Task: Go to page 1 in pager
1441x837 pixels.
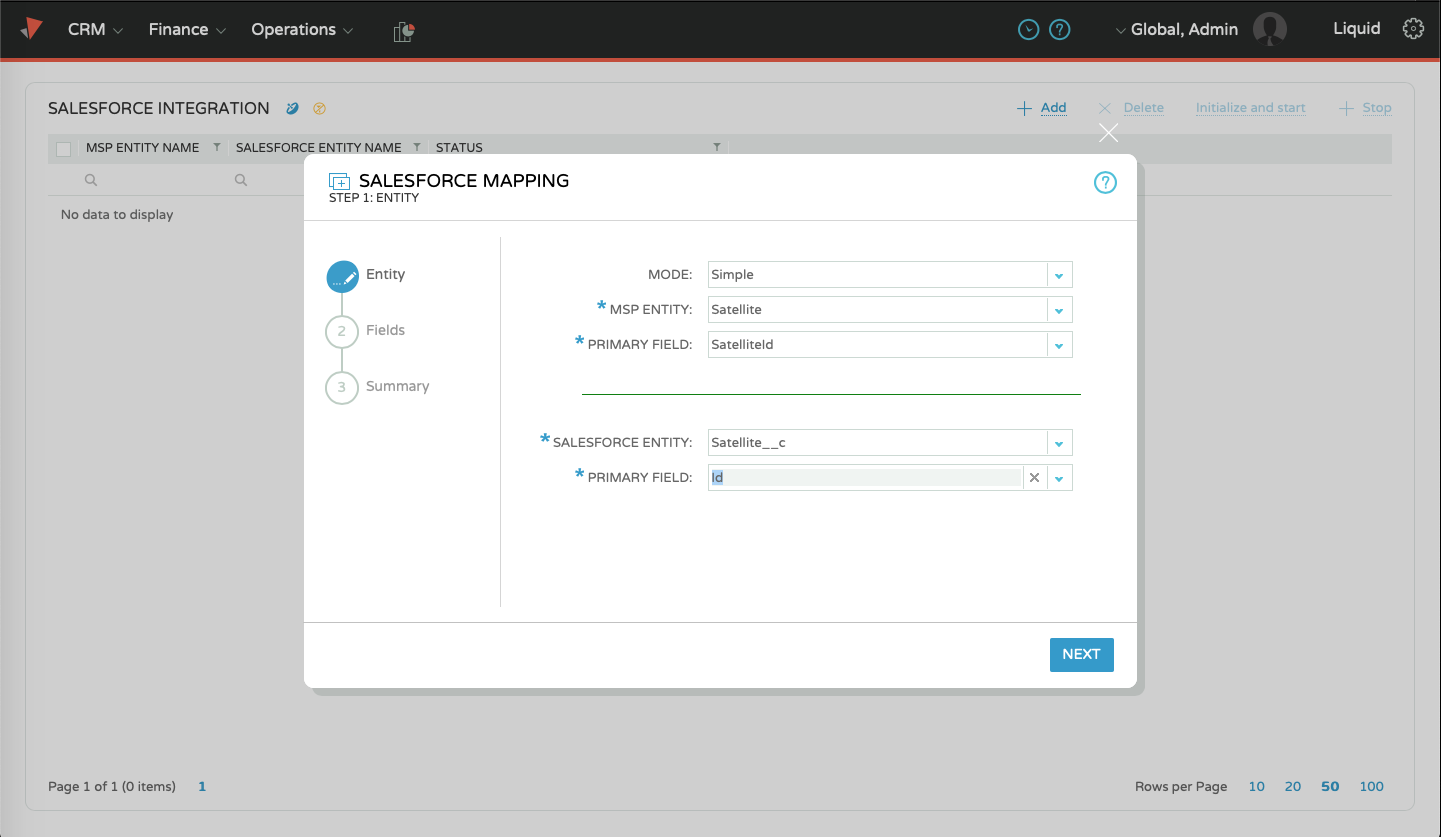Action: click(202, 787)
